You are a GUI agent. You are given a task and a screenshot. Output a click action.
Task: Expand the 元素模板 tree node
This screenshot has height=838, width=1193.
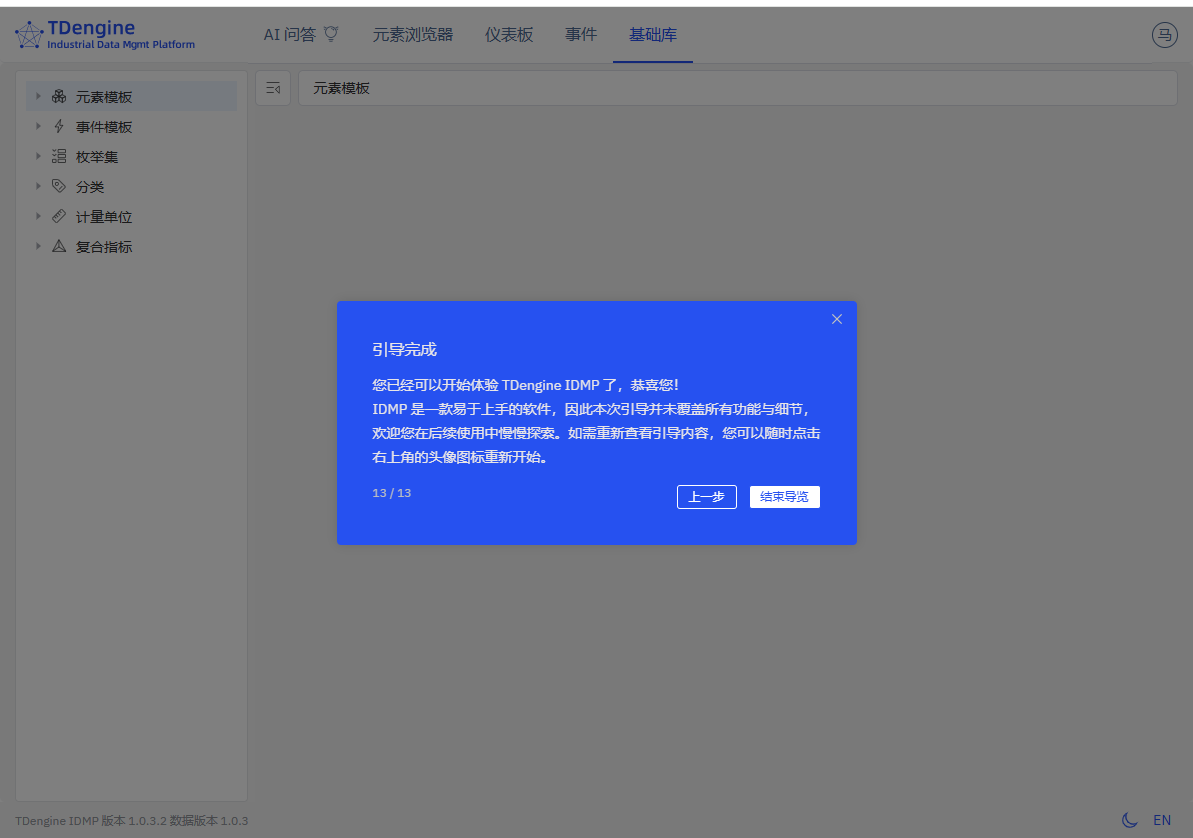pos(37,96)
